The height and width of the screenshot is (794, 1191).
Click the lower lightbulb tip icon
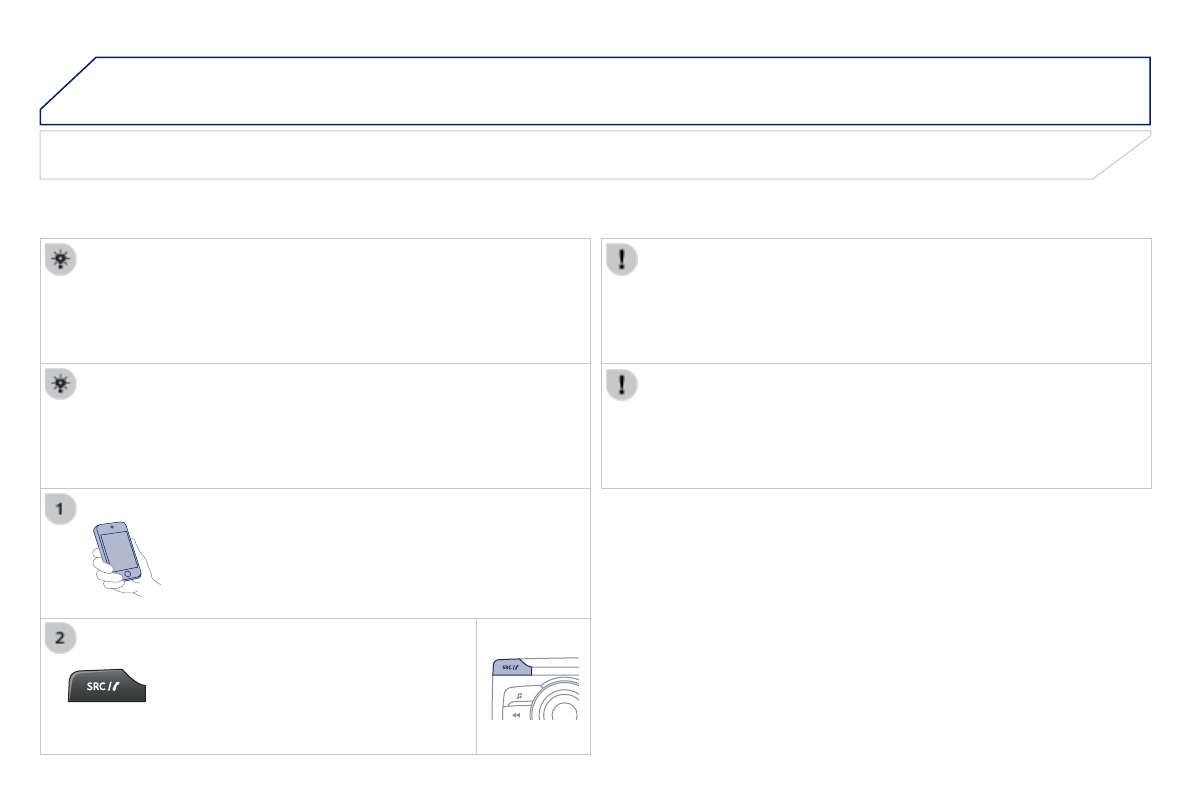(61, 385)
